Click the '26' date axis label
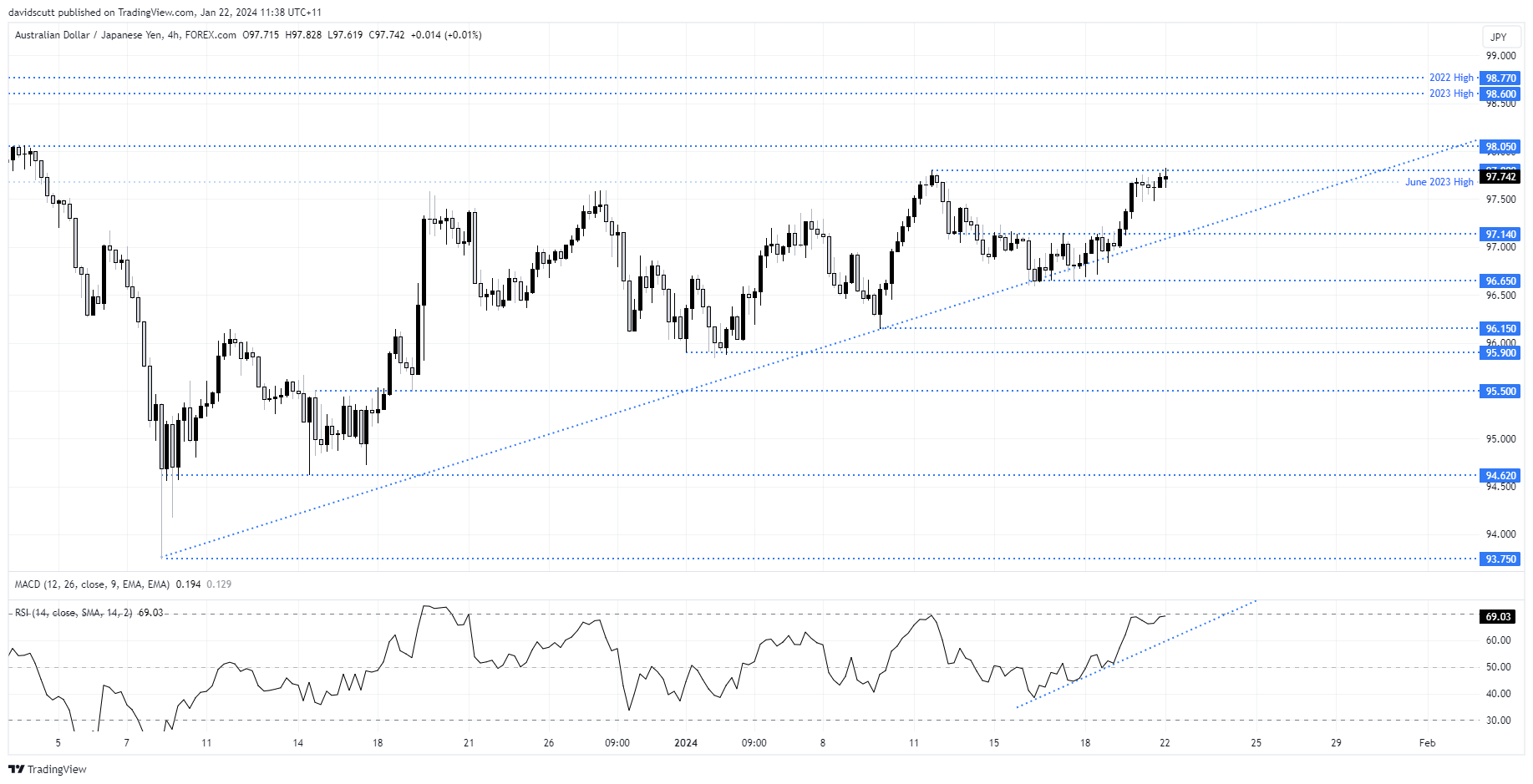This screenshot has height=784, width=1533. pyautogui.click(x=548, y=743)
